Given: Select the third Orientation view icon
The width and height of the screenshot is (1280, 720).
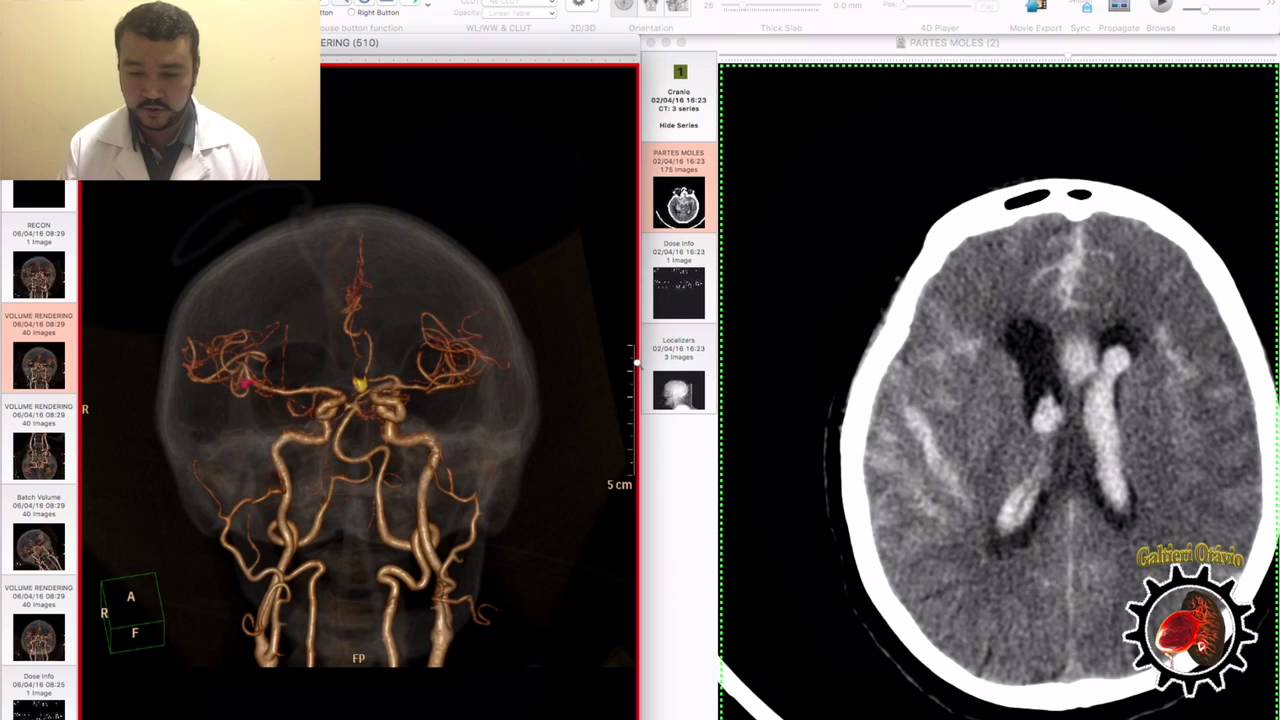Looking at the screenshot, I should tap(677, 5).
